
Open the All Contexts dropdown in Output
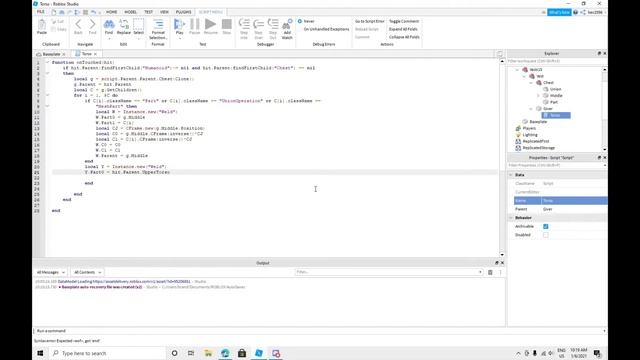87,272
